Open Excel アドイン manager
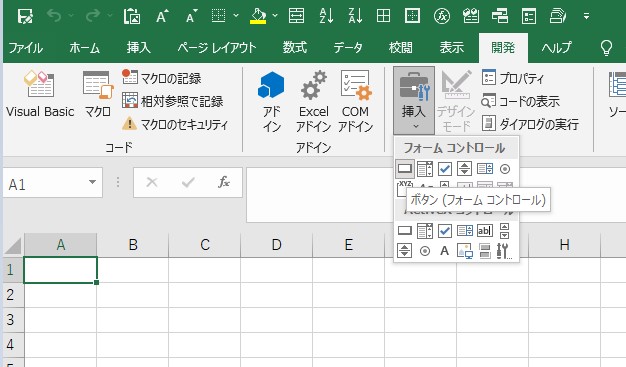Image resolution: width=626 pixels, height=367 pixels. point(313,101)
